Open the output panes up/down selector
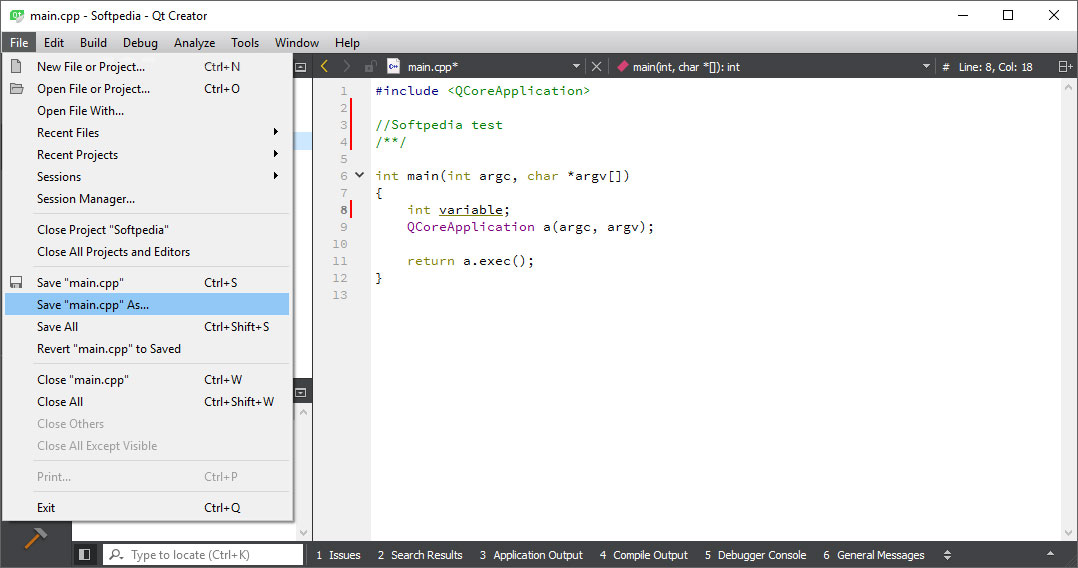 [x=948, y=555]
